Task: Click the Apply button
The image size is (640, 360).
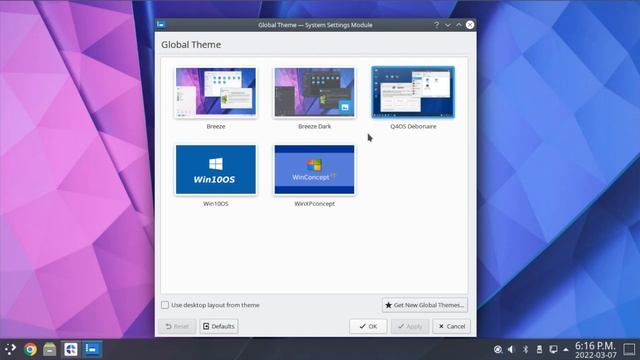Action: click(410, 326)
